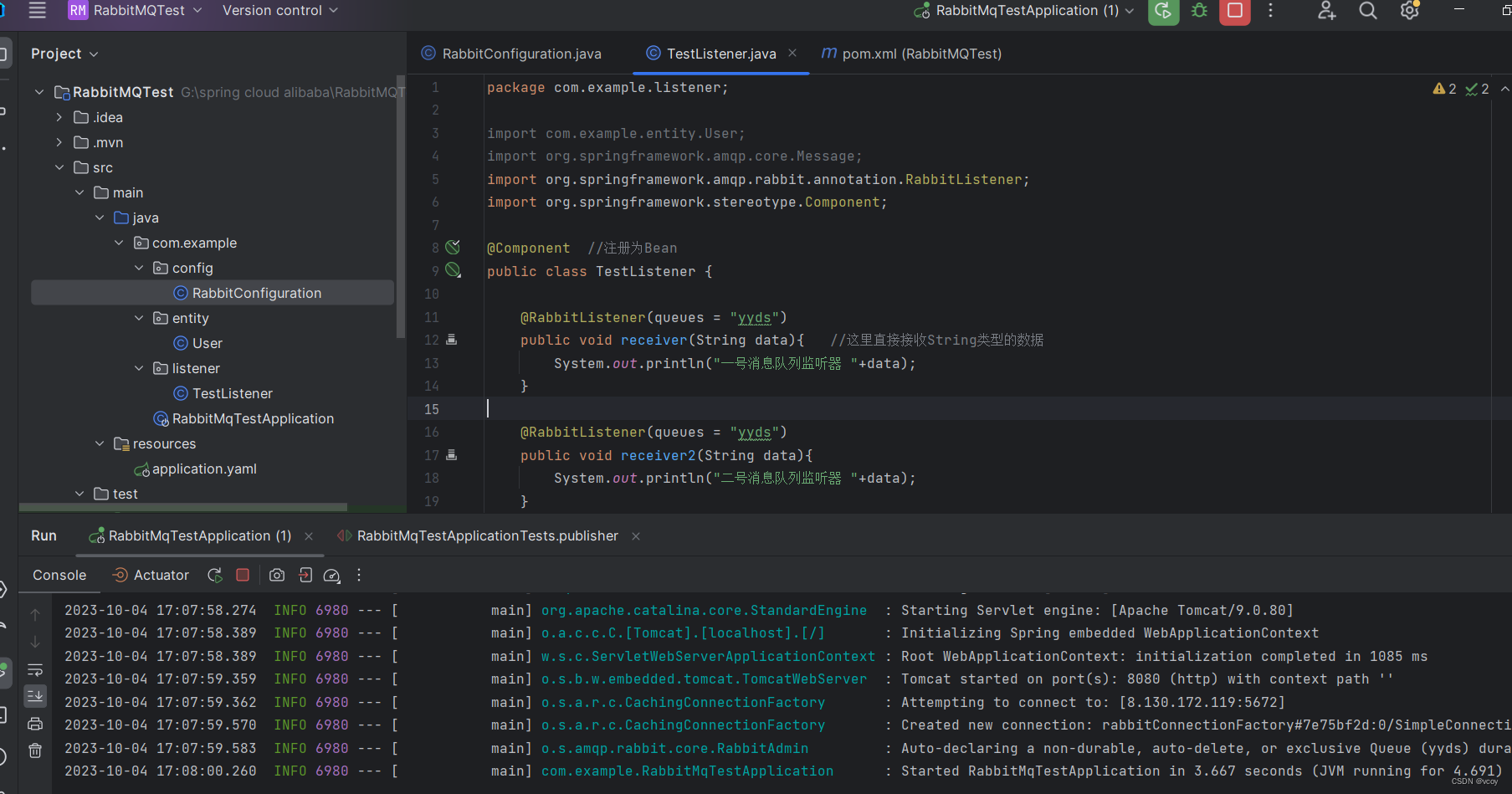This screenshot has width=1512, height=794.
Task: Start debug with the bug icon
Action: coord(1199,11)
